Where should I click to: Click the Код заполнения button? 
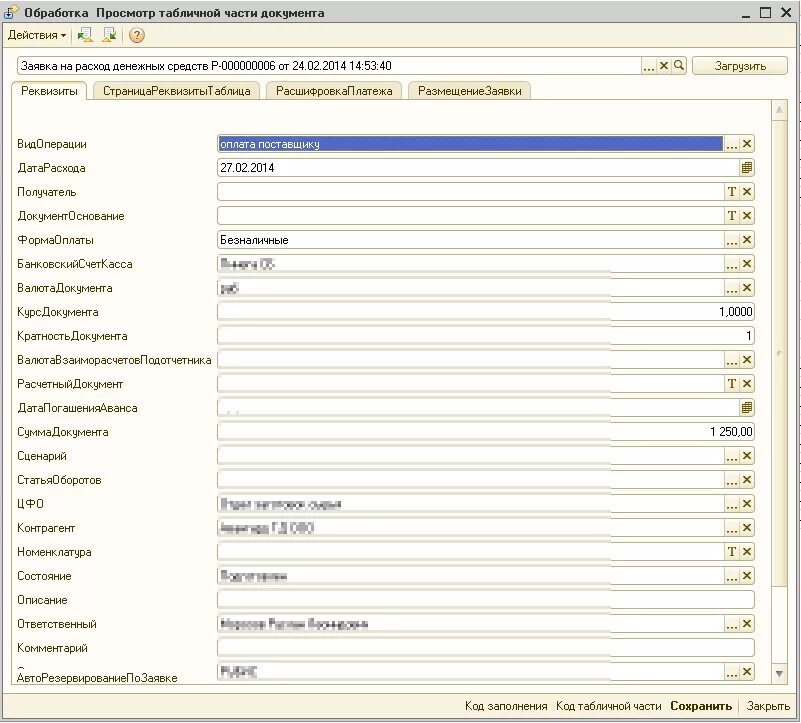[506, 706]
